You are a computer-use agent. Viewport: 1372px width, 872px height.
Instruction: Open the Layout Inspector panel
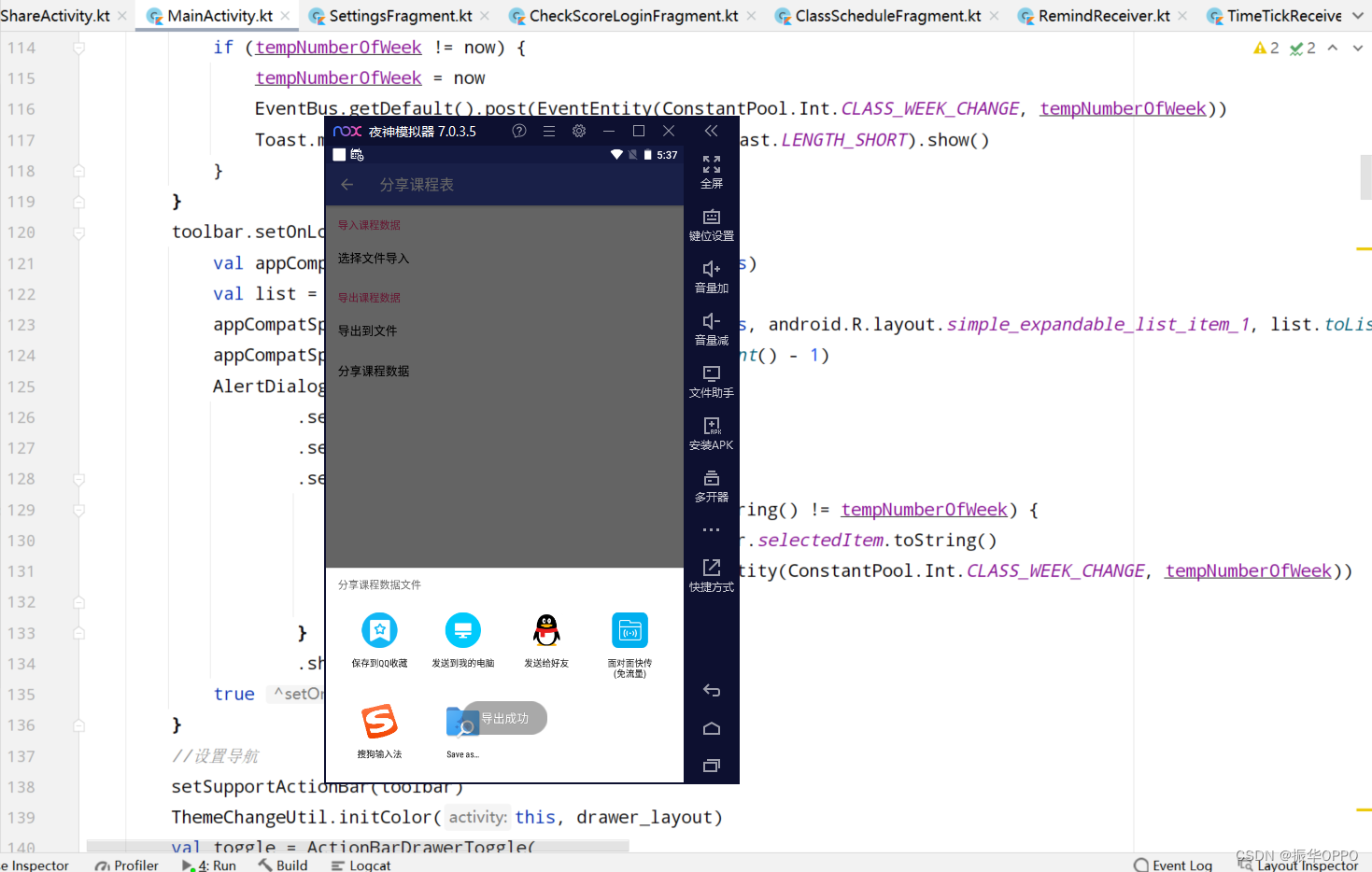1298,865
